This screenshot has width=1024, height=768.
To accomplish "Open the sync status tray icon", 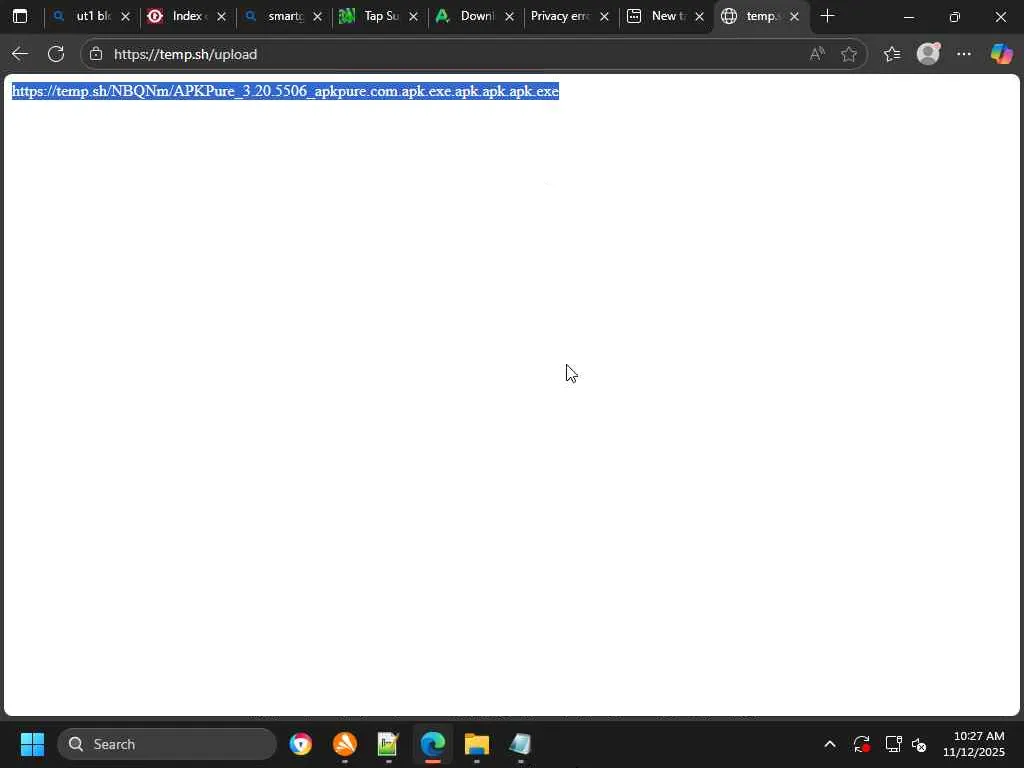I will coord(861,744).
